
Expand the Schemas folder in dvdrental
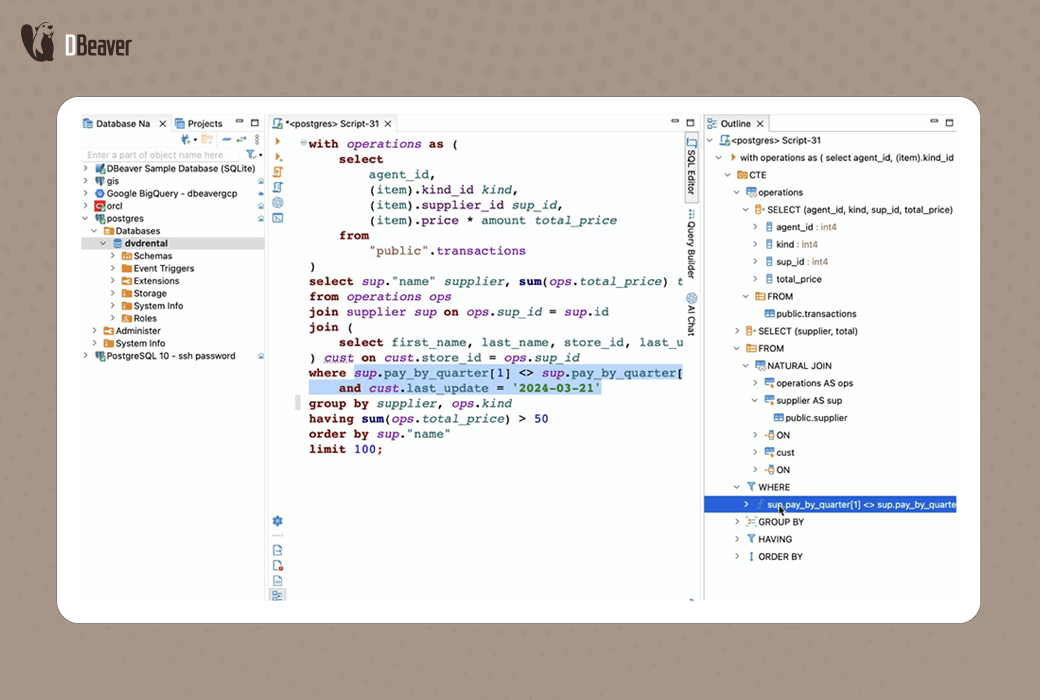click(x=113, y=256)
